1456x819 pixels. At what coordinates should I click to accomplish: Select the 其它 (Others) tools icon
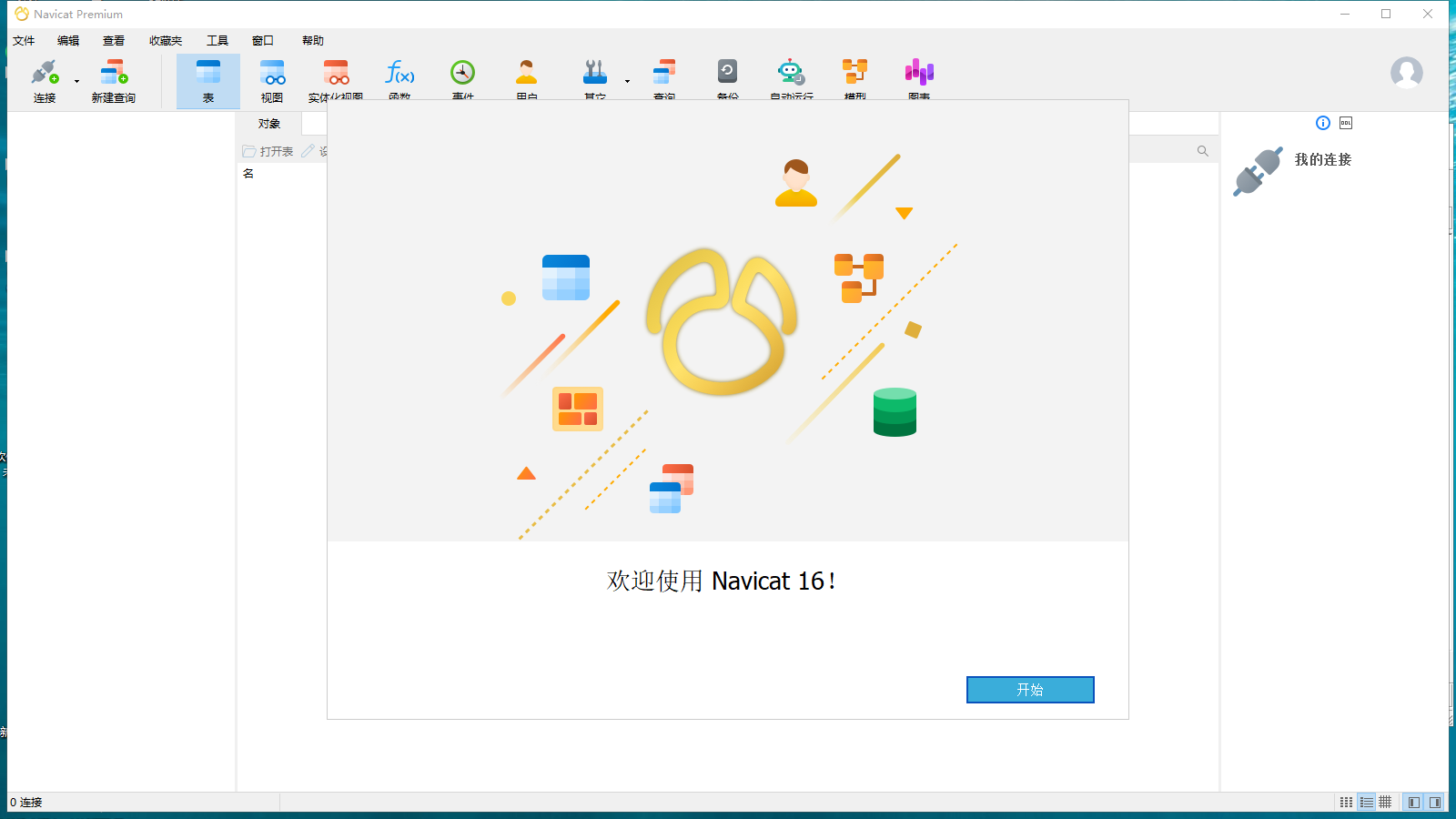coord(595,73)
